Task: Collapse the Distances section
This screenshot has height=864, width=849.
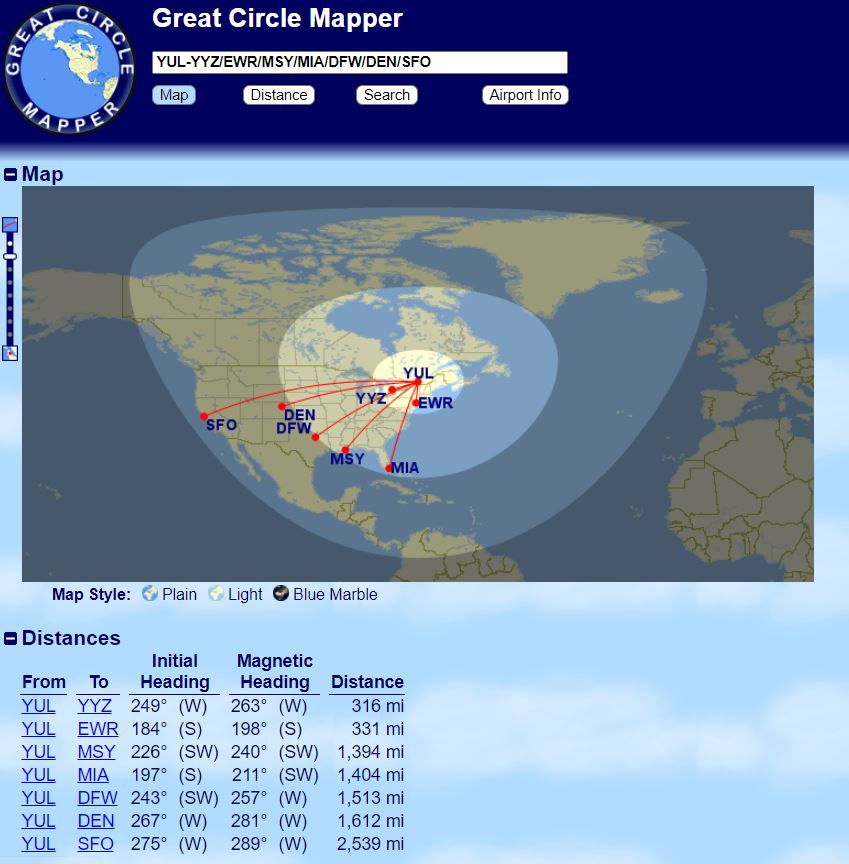Action: [x=9, y=638]
